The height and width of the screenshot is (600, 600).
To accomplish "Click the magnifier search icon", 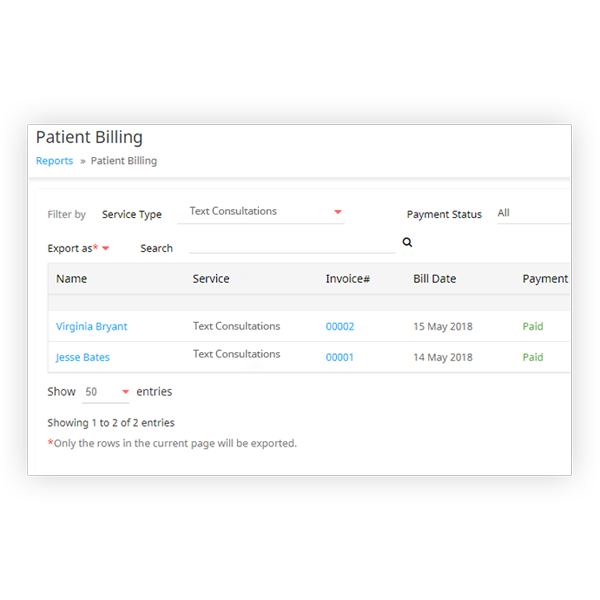I will [x=408, y=242].
